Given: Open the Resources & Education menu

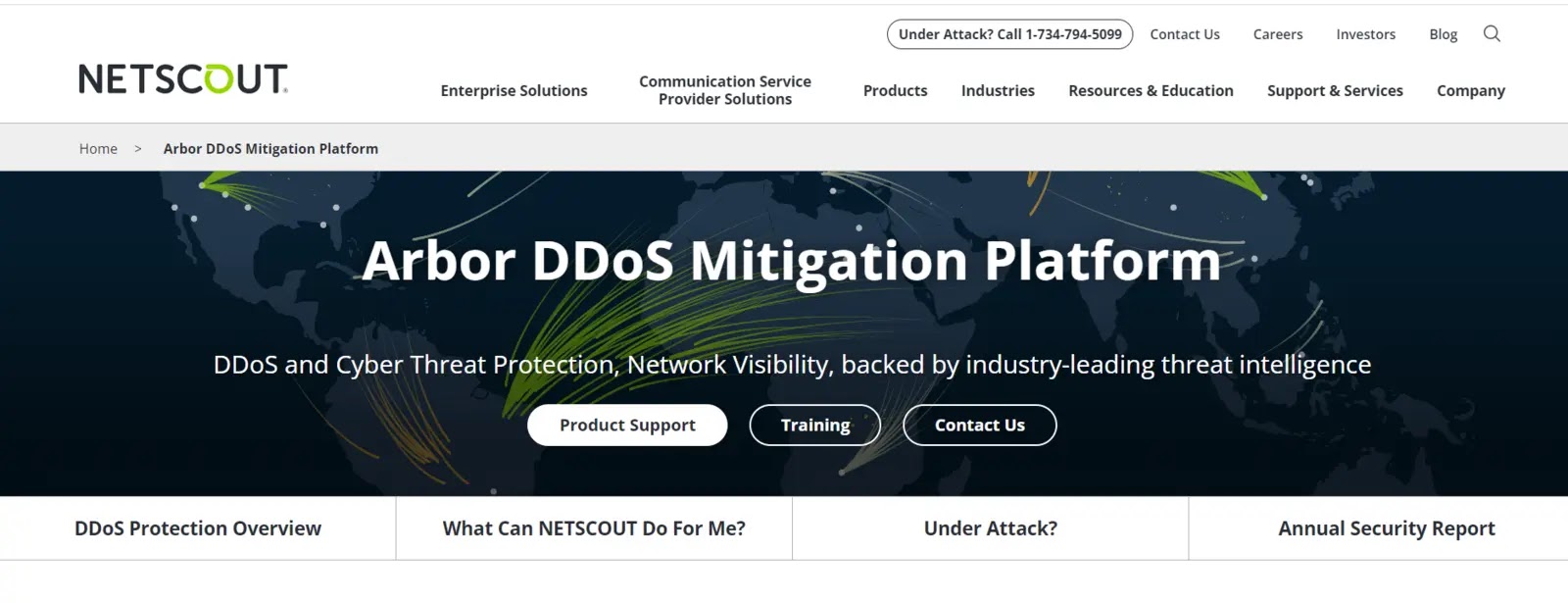Looking at the screenshot, I should [1151, 90].
